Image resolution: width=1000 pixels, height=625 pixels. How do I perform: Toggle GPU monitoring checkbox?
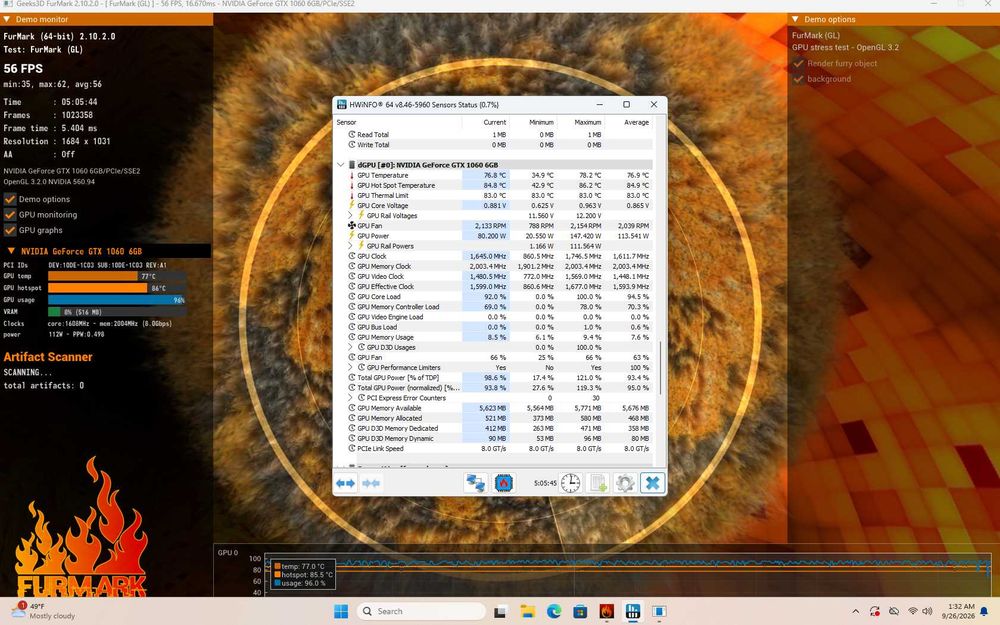(10, 214)
